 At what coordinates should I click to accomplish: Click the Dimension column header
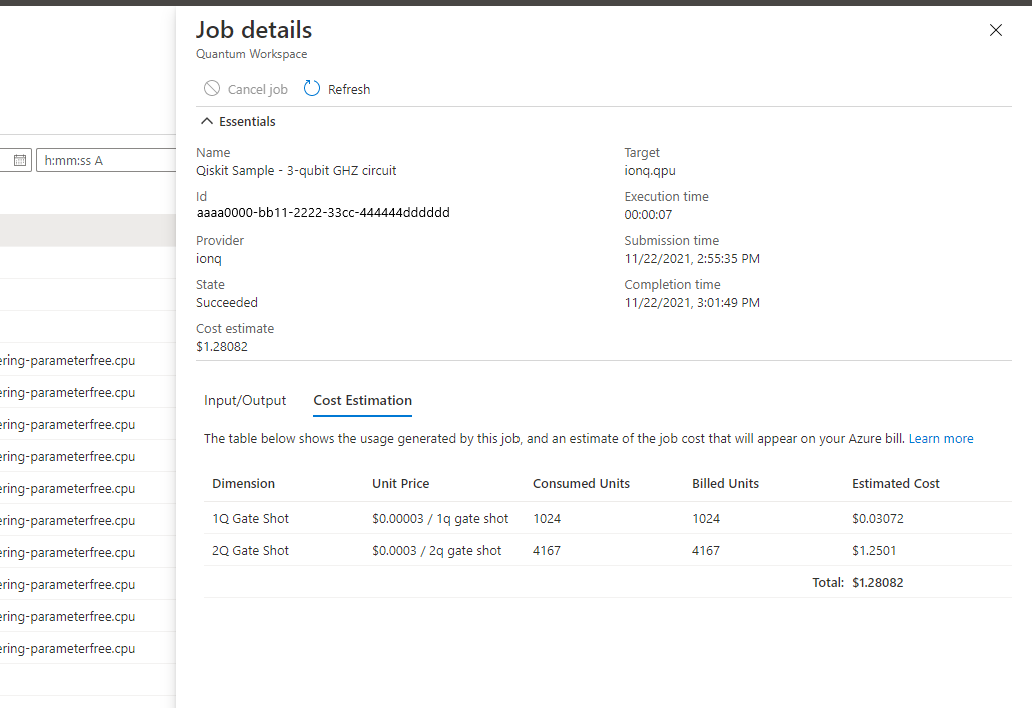(x=243, y=483)
